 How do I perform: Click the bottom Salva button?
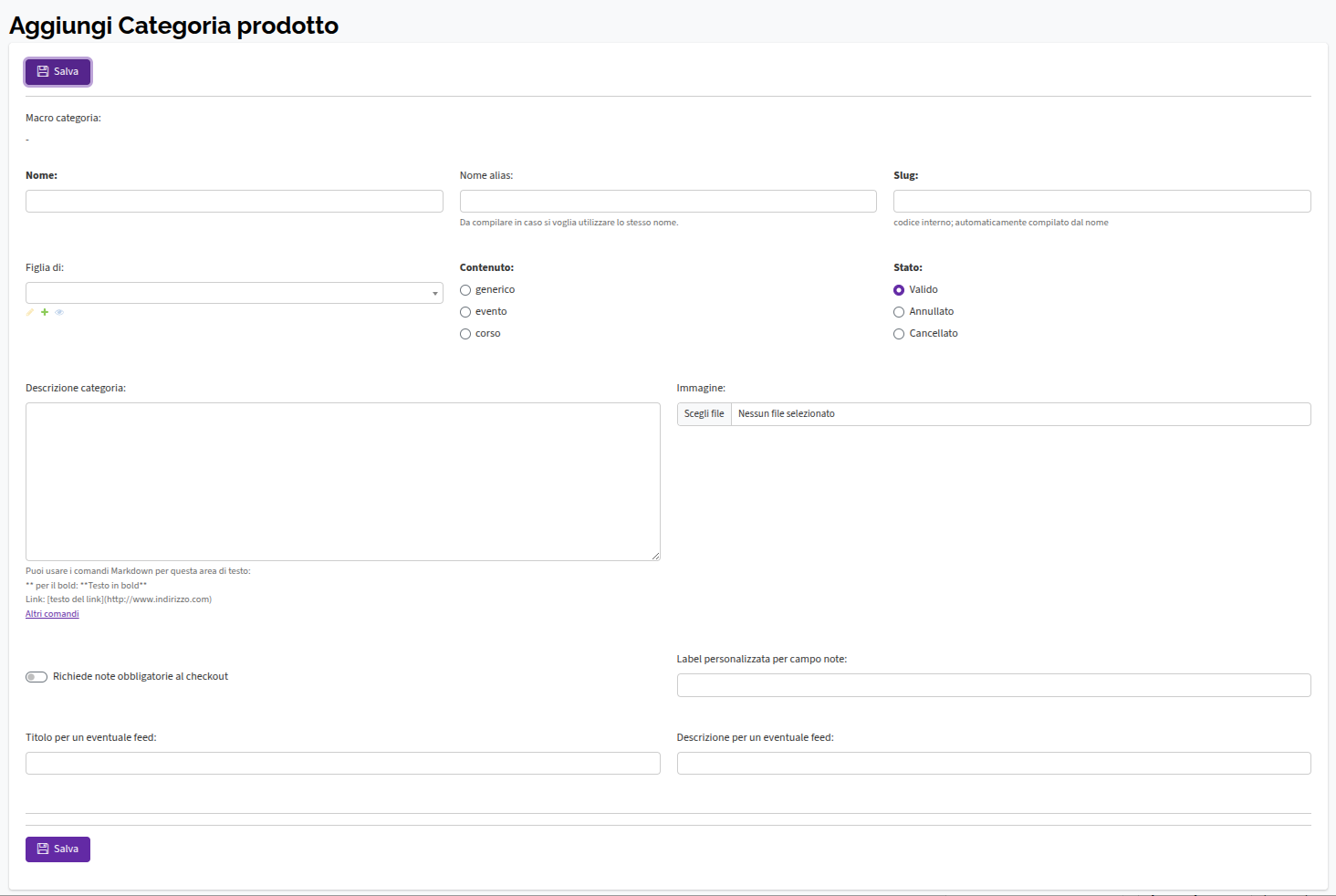click(57, 849)
